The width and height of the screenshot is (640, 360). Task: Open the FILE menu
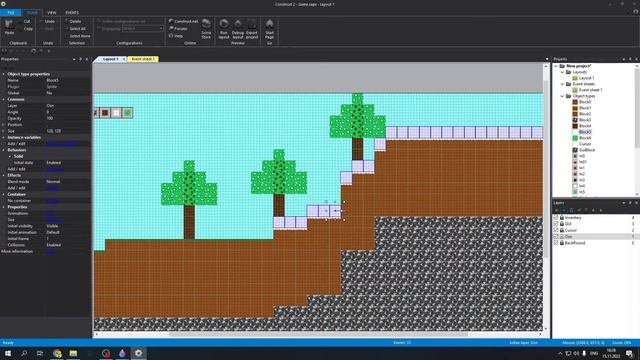[x=11, y=13]
